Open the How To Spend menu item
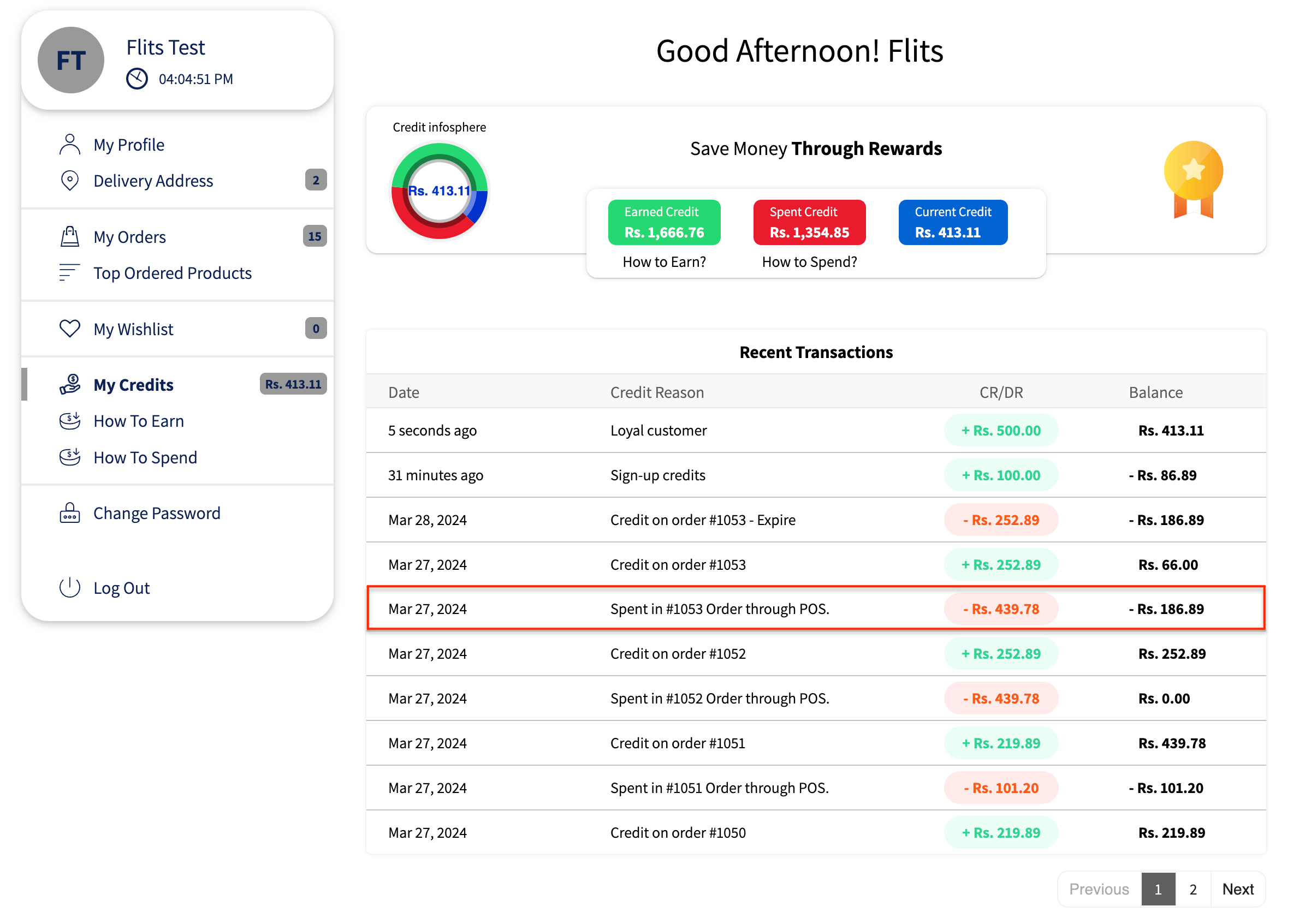1305x924 pixels. point(145,457)
